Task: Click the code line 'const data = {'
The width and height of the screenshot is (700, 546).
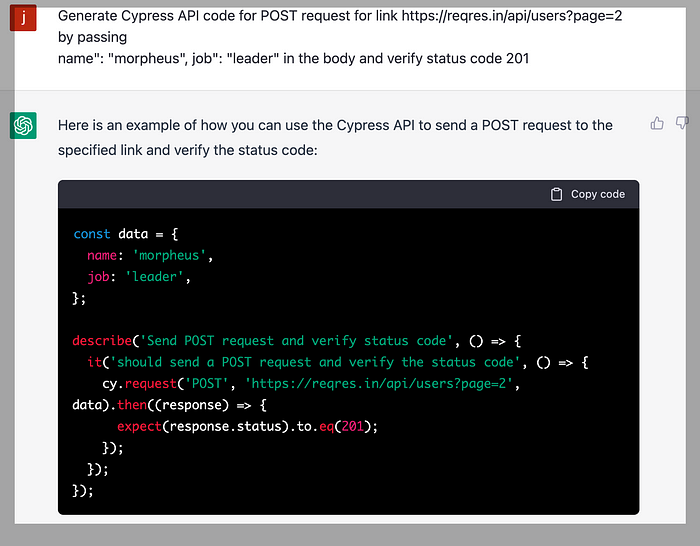Action: pos(125,234)
